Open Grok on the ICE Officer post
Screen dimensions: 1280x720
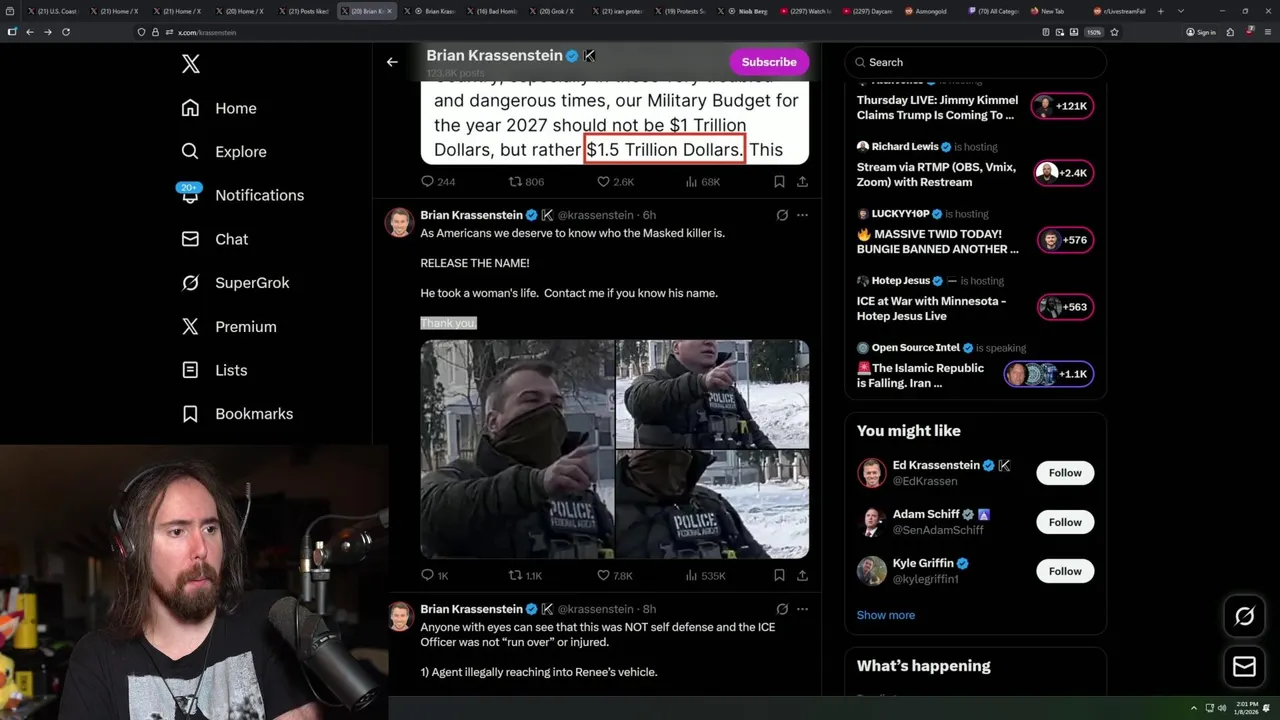click(x=782, y=609)
